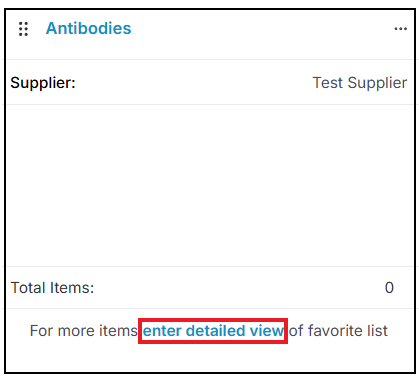The image size is (419, 379).
Task: Click the word 'Items:' in the total row
Action: tap(72, 288)
